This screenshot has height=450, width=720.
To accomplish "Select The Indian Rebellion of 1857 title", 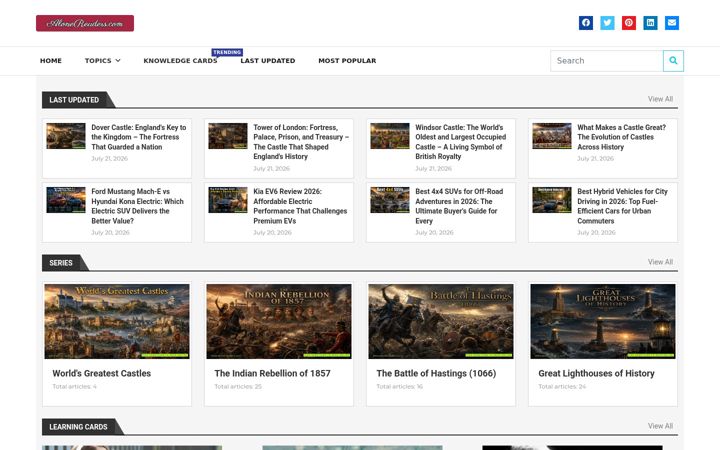I will pos(272,373).
